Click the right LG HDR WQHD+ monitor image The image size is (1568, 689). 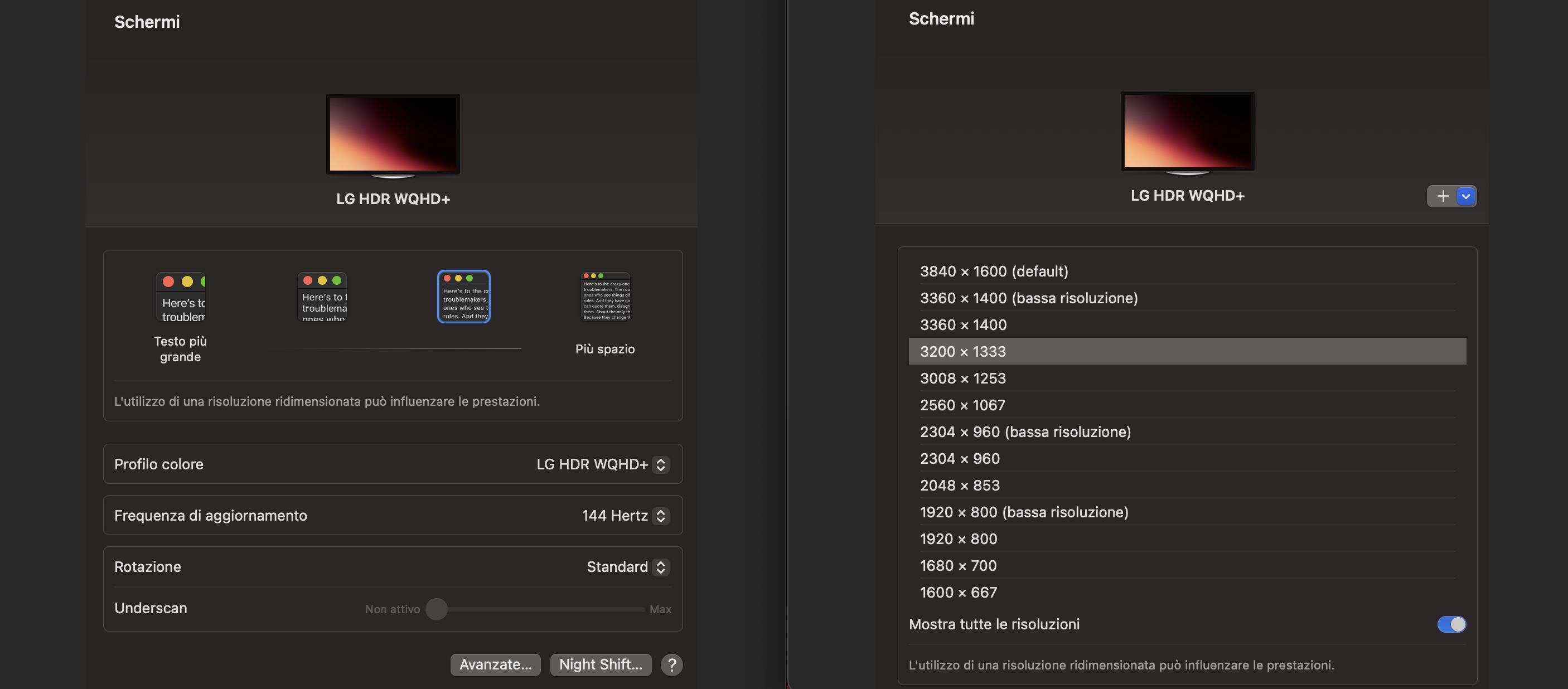(1187, 132)
